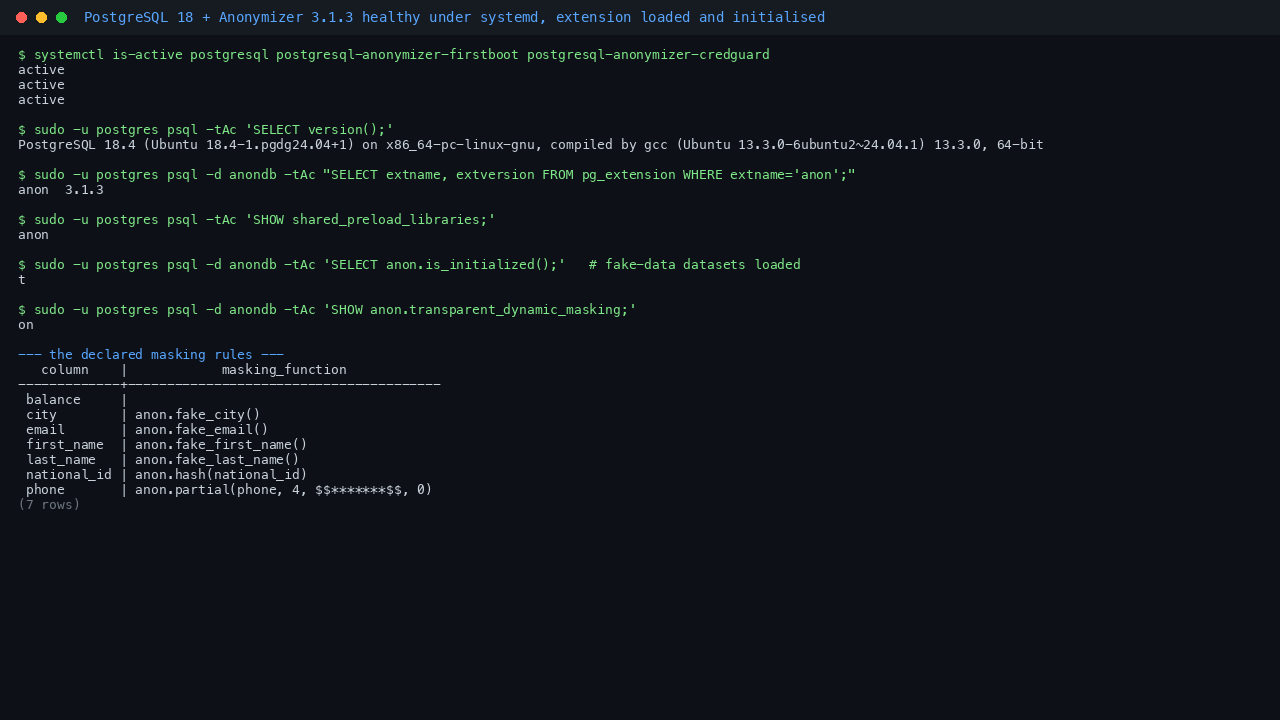Viewport: 1280px width, 720px height.
Task: Click the 'column' table header
Action: pyautogui.click(x=65, y=370)
